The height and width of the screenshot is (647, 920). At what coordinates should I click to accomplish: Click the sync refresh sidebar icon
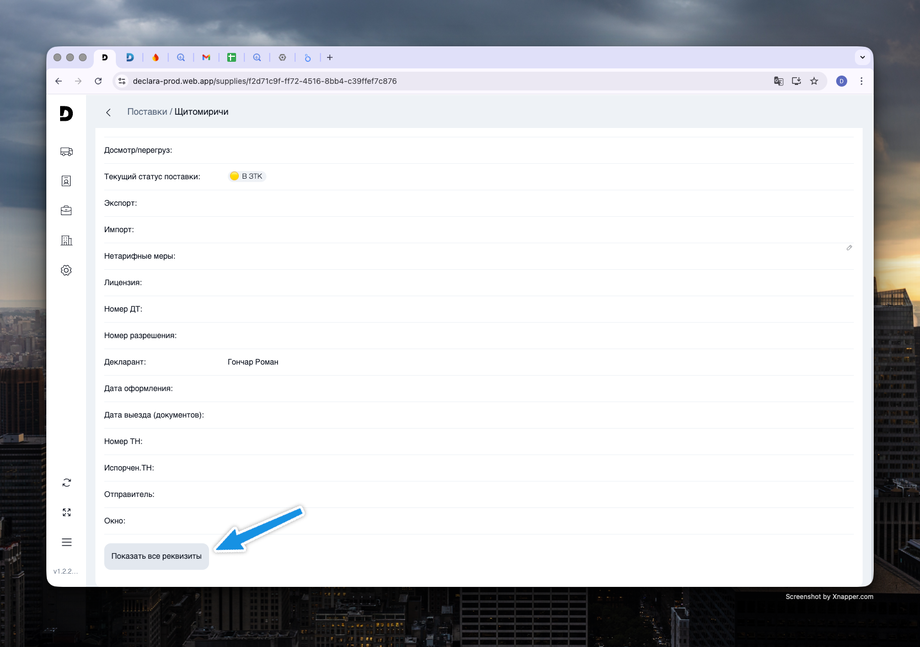pos(66,482)
